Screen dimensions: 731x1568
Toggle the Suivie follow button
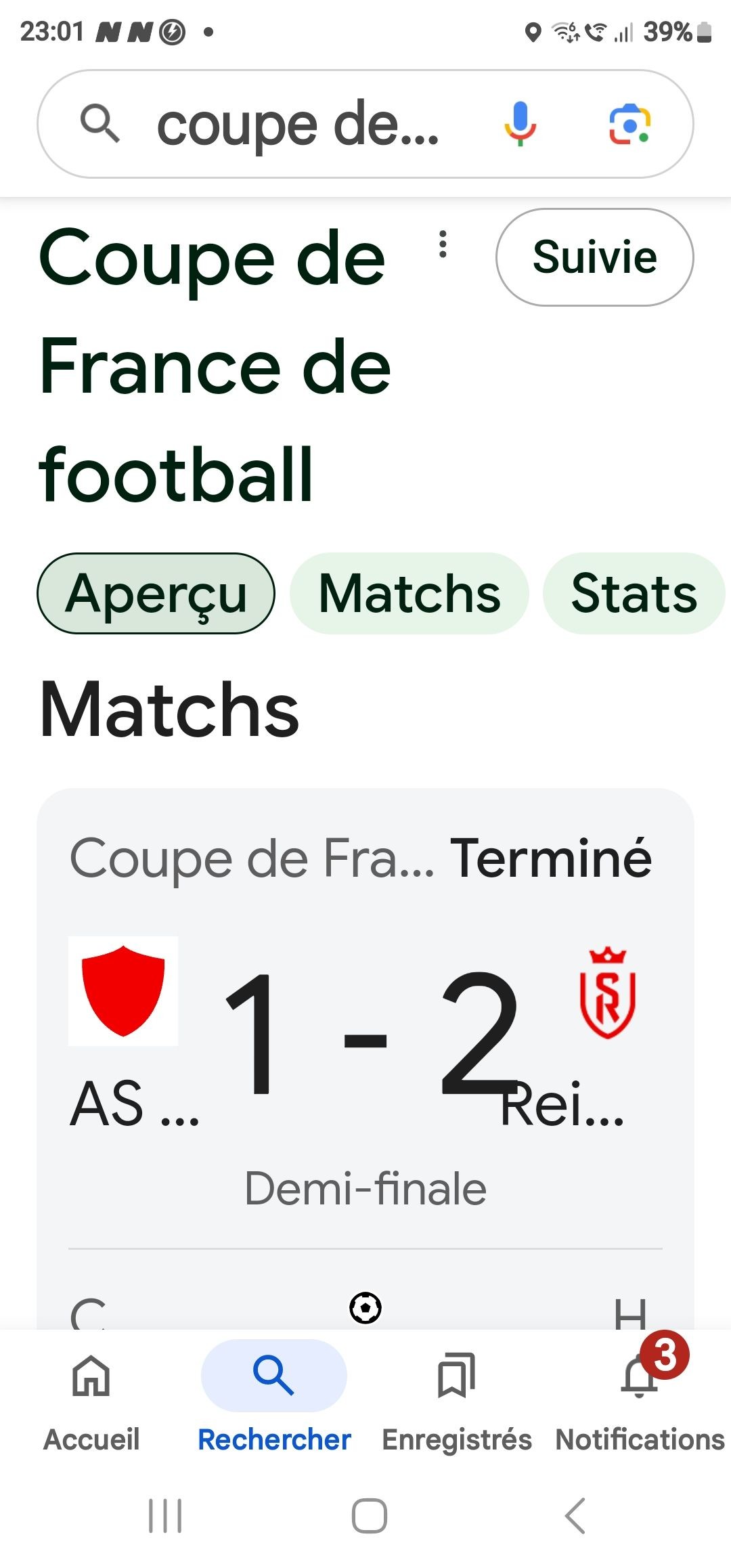(594, 257)
